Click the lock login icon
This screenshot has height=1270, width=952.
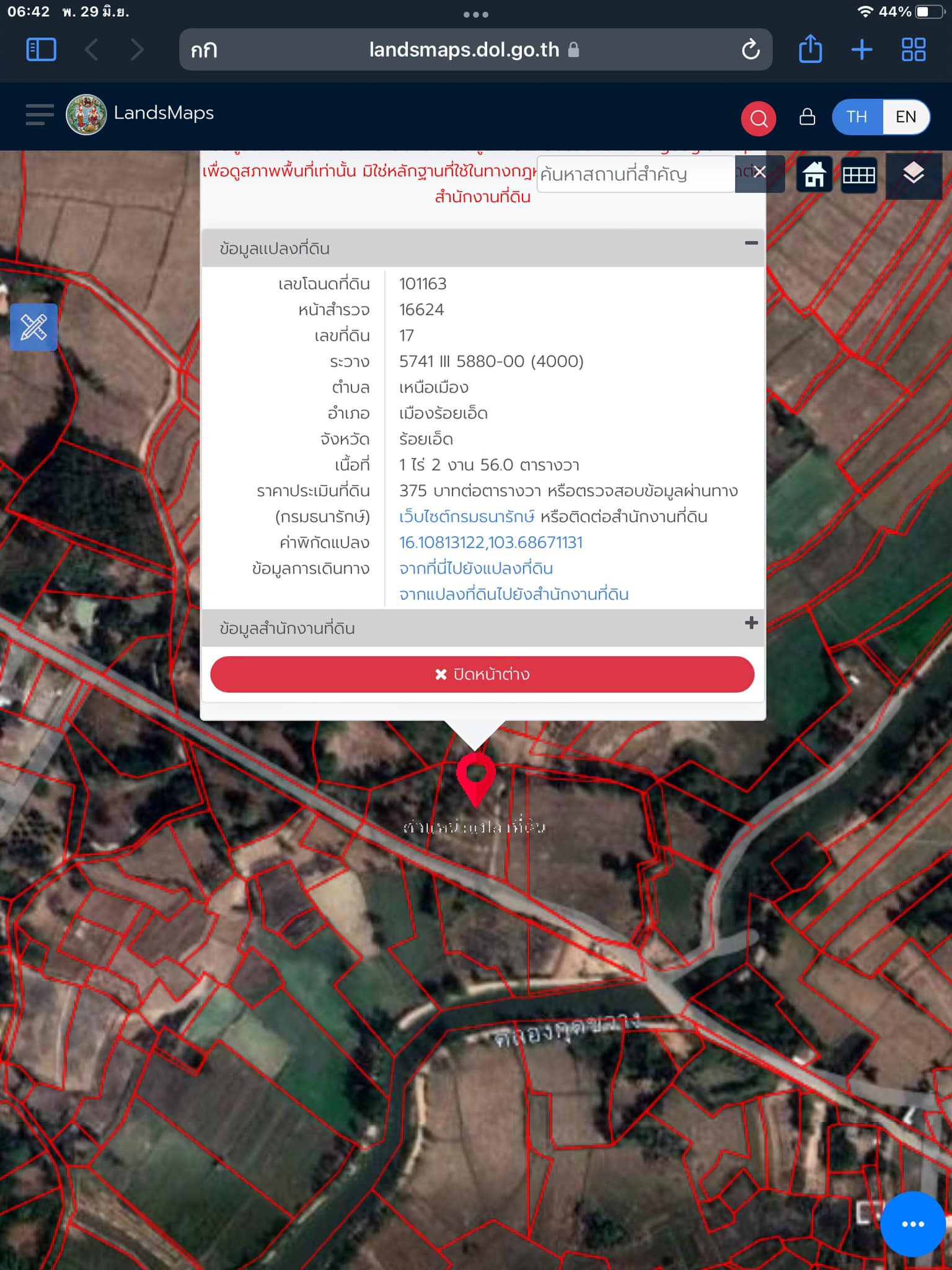807,117
